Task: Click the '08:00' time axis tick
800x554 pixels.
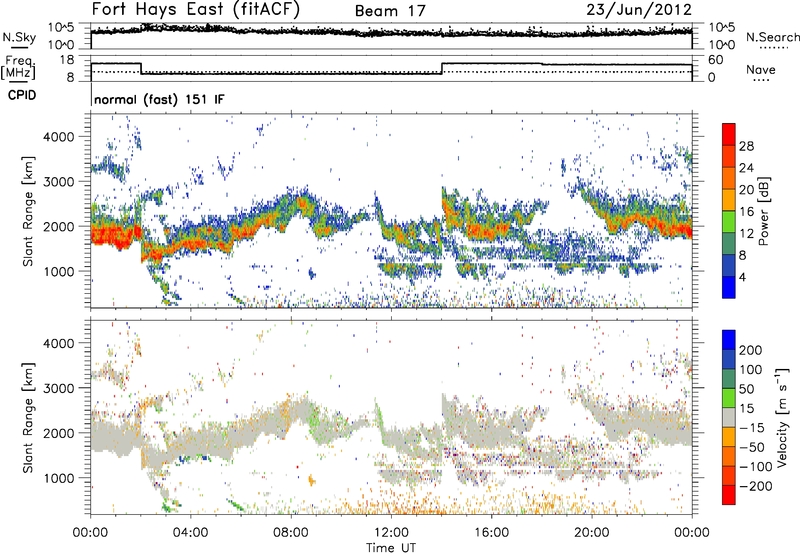Action: click(290, 533)
